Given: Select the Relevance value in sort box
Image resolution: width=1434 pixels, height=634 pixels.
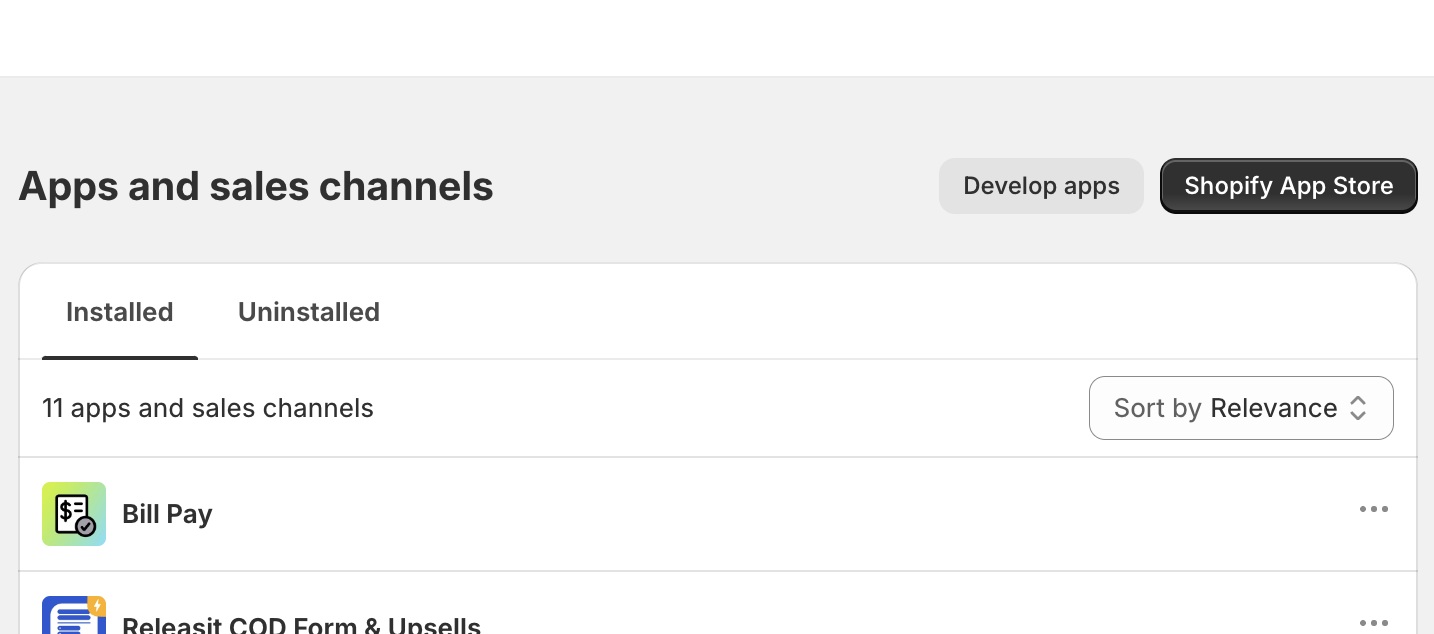Looking at the screenshot, I should click(1273, 408).
